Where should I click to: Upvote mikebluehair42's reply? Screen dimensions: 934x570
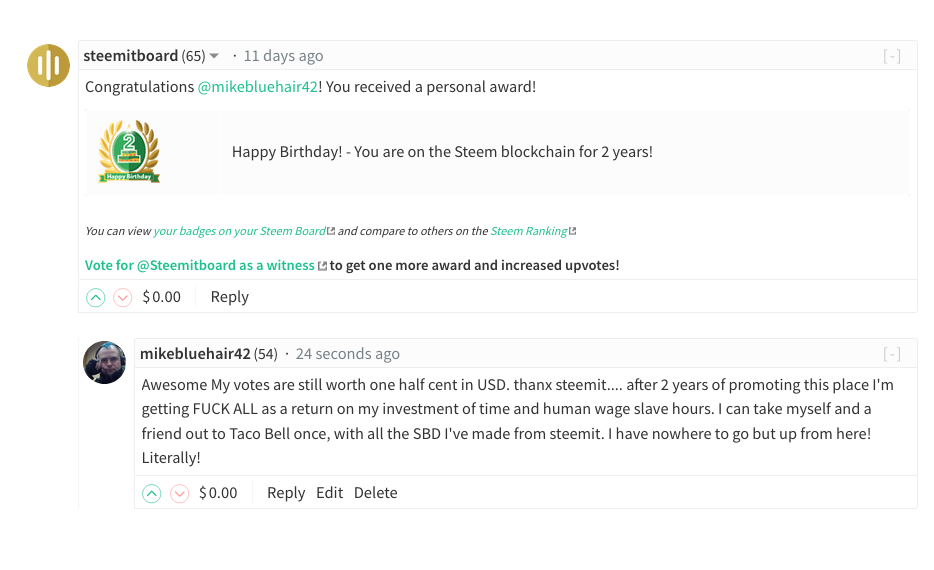(151, 493)
